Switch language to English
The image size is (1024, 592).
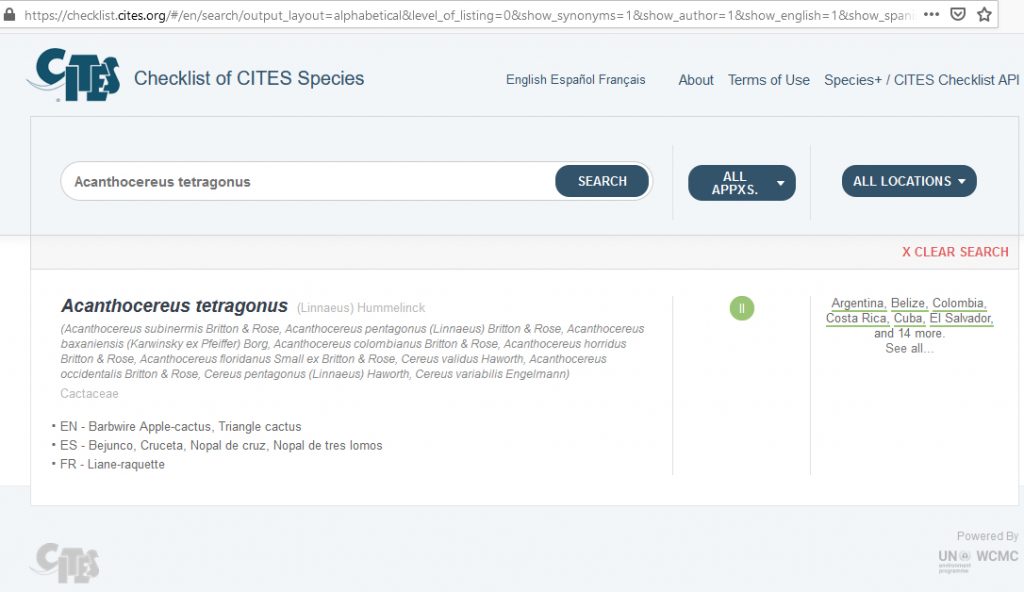tap(526, 80)
